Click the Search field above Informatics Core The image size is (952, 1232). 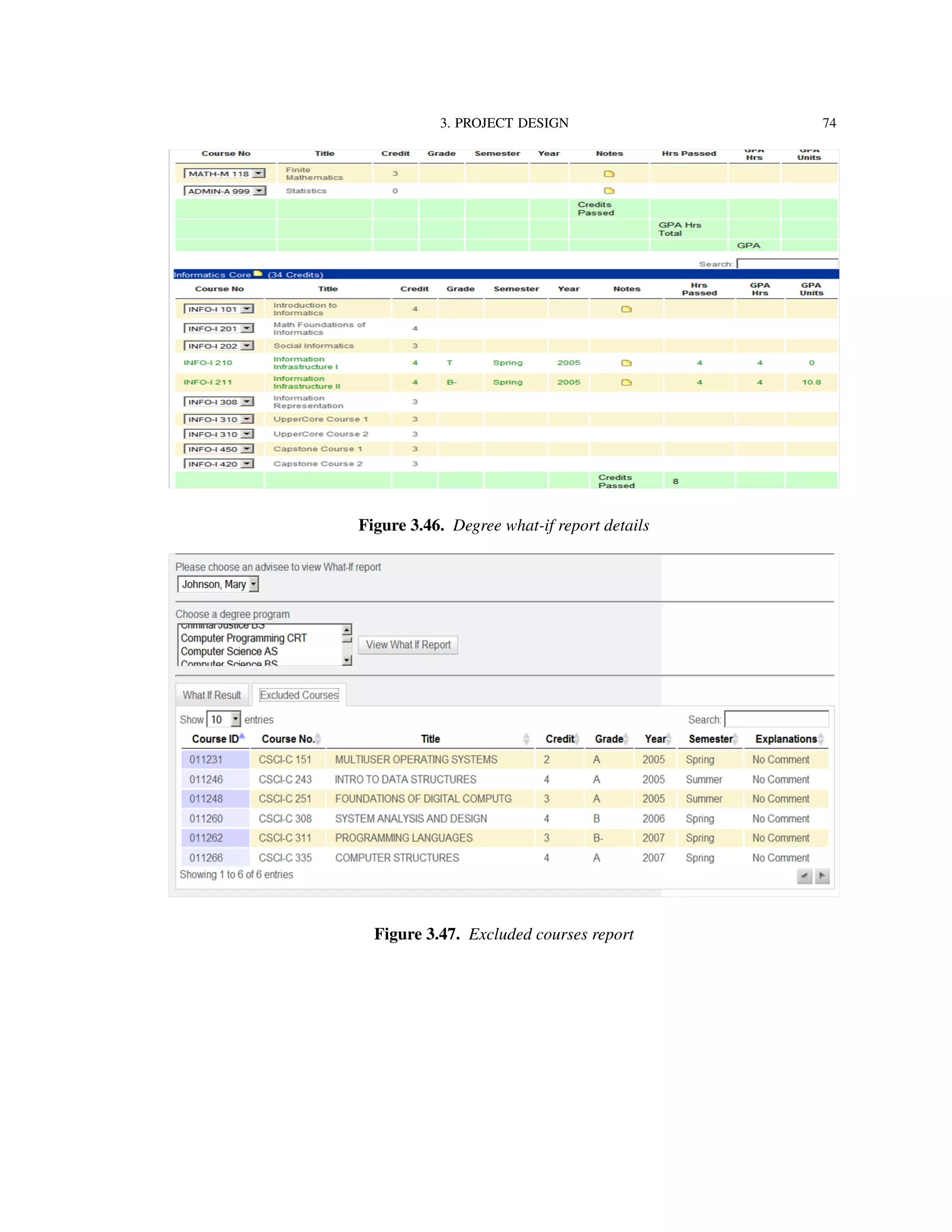point(787,264)
